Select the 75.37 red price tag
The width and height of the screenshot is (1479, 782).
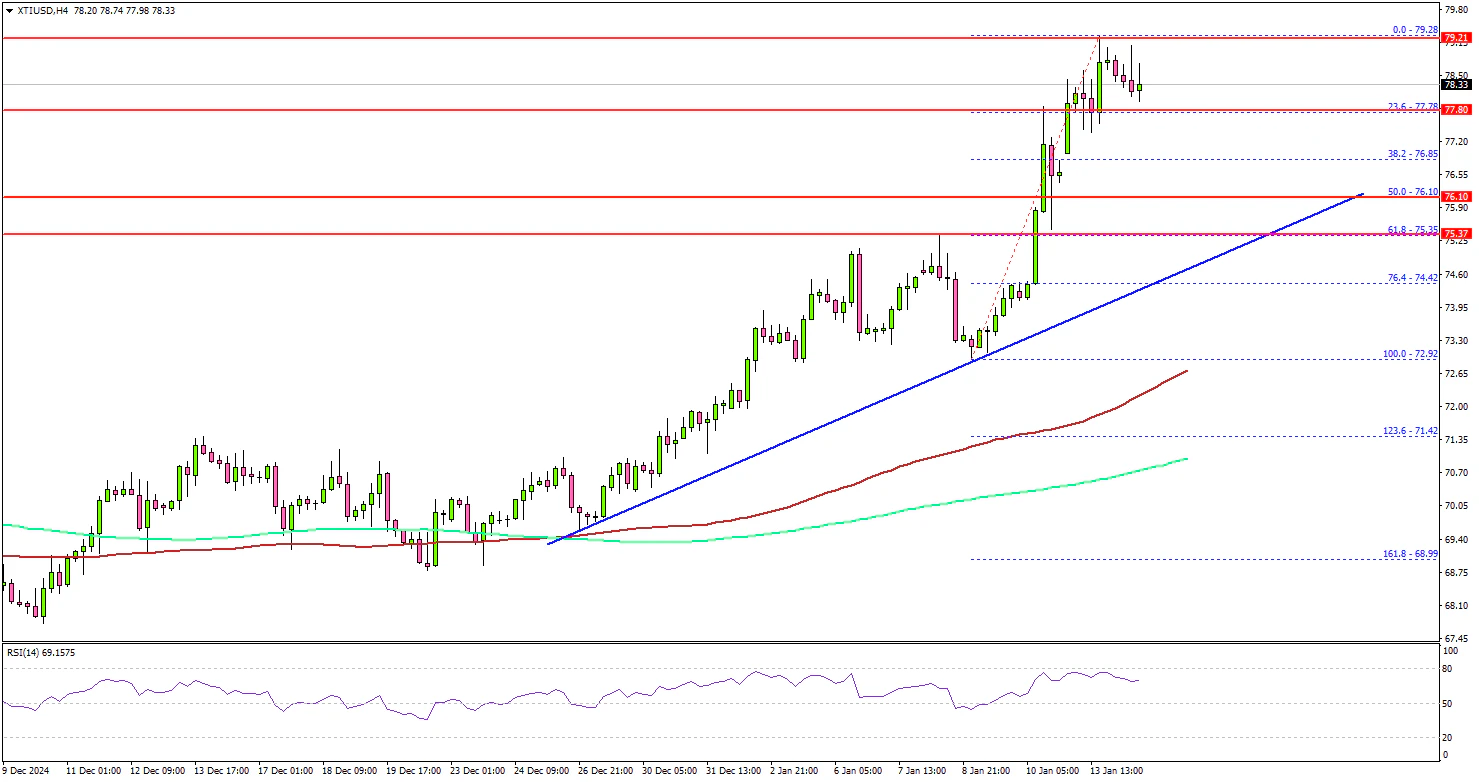pyautogui.click(x=1455, y=234)
